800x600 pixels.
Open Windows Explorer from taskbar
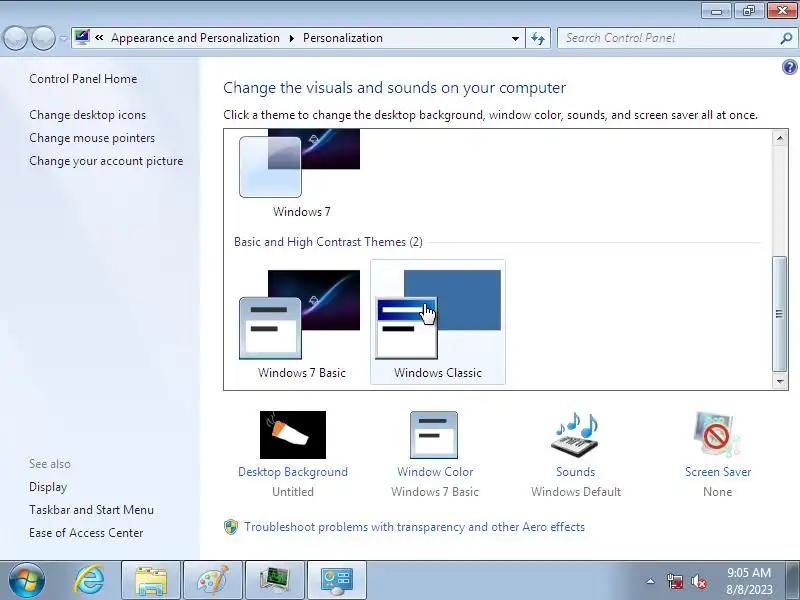point(151,580)
